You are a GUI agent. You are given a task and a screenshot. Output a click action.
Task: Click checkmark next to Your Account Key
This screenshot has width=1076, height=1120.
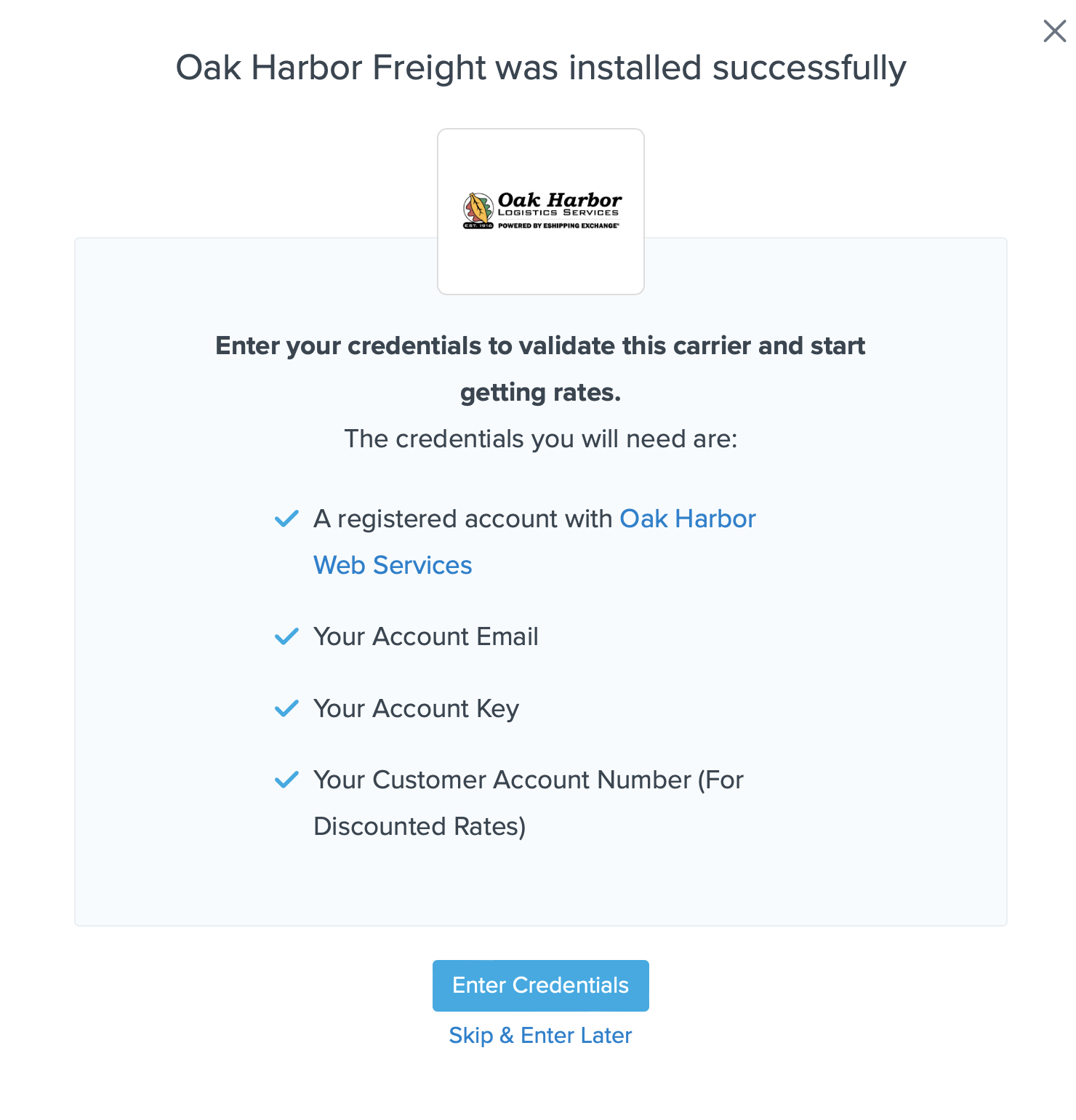pyautogui.click(x=286, y=708)
